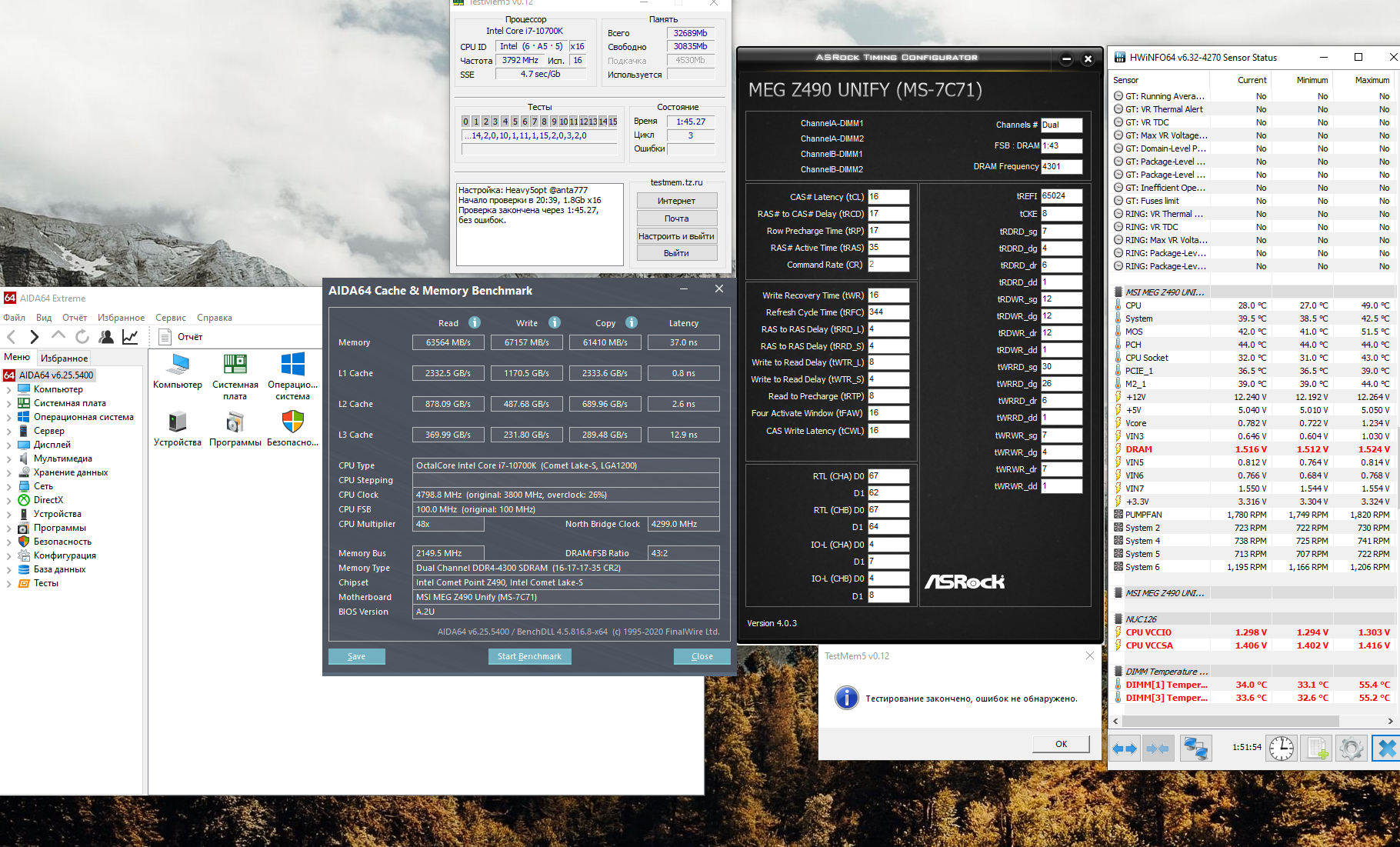
Task: Click the AIDA64 up-level arrow icon
Action: coord(58,336)
